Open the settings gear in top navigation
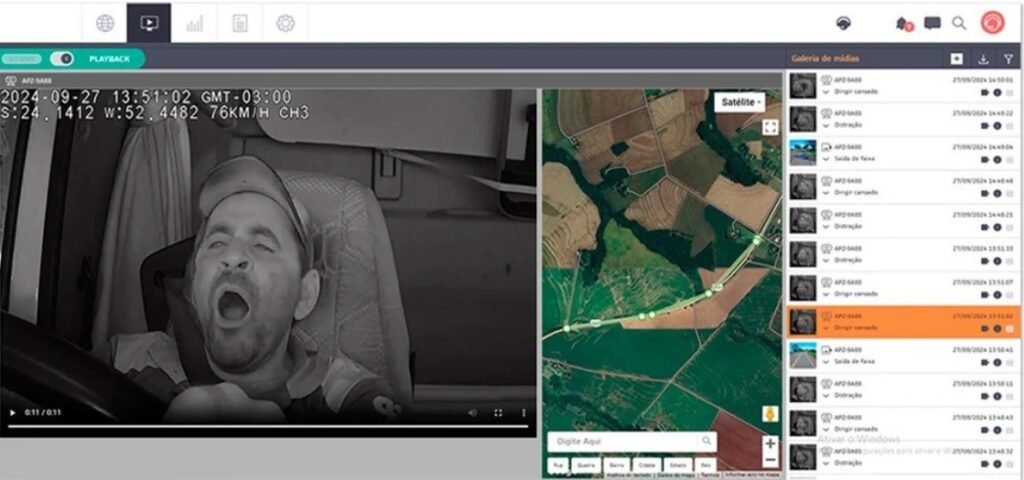Viewport: 1024px width, 480px height. tap(285, 23)
